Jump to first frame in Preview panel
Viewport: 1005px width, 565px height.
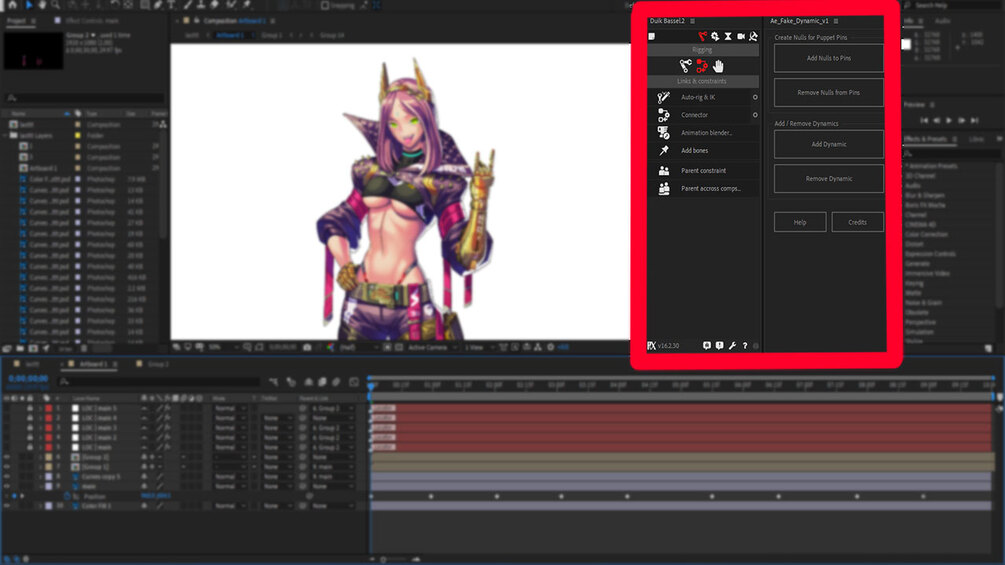(x=924, y=120)
